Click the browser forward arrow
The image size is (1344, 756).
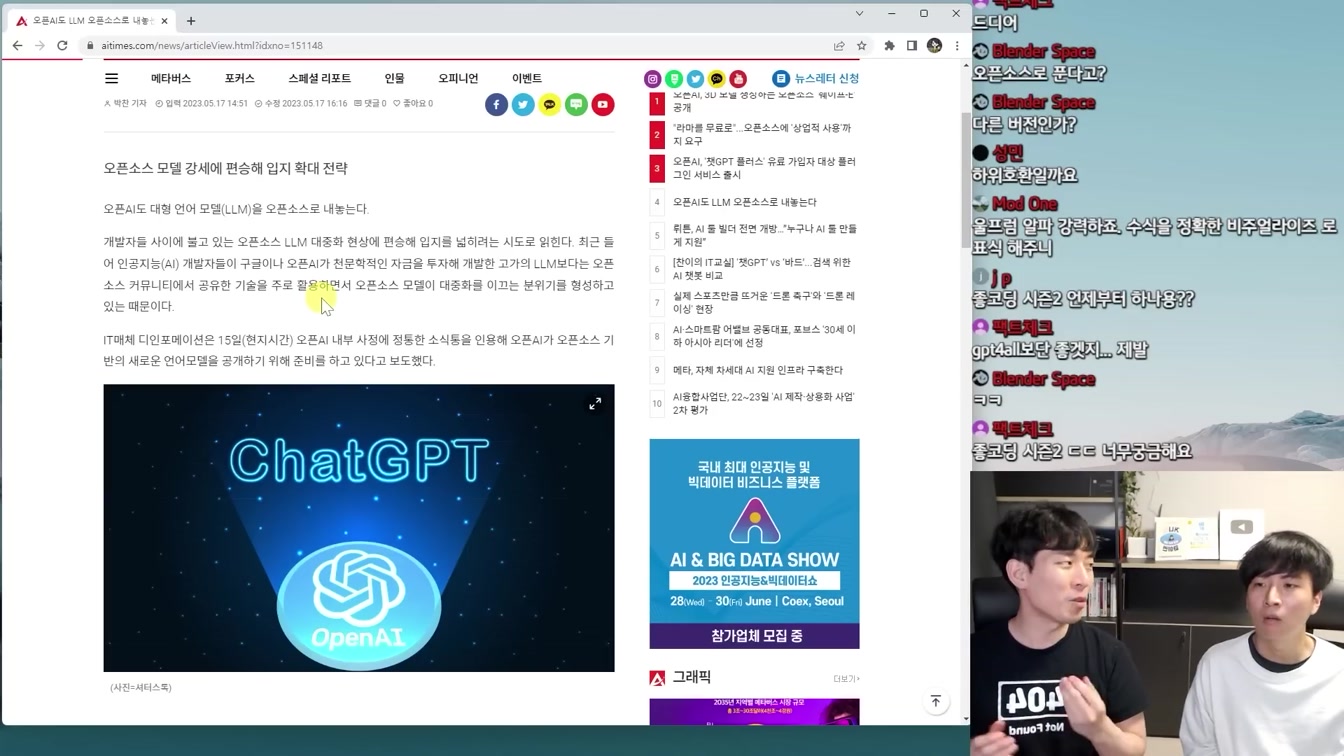pos(40,45)
